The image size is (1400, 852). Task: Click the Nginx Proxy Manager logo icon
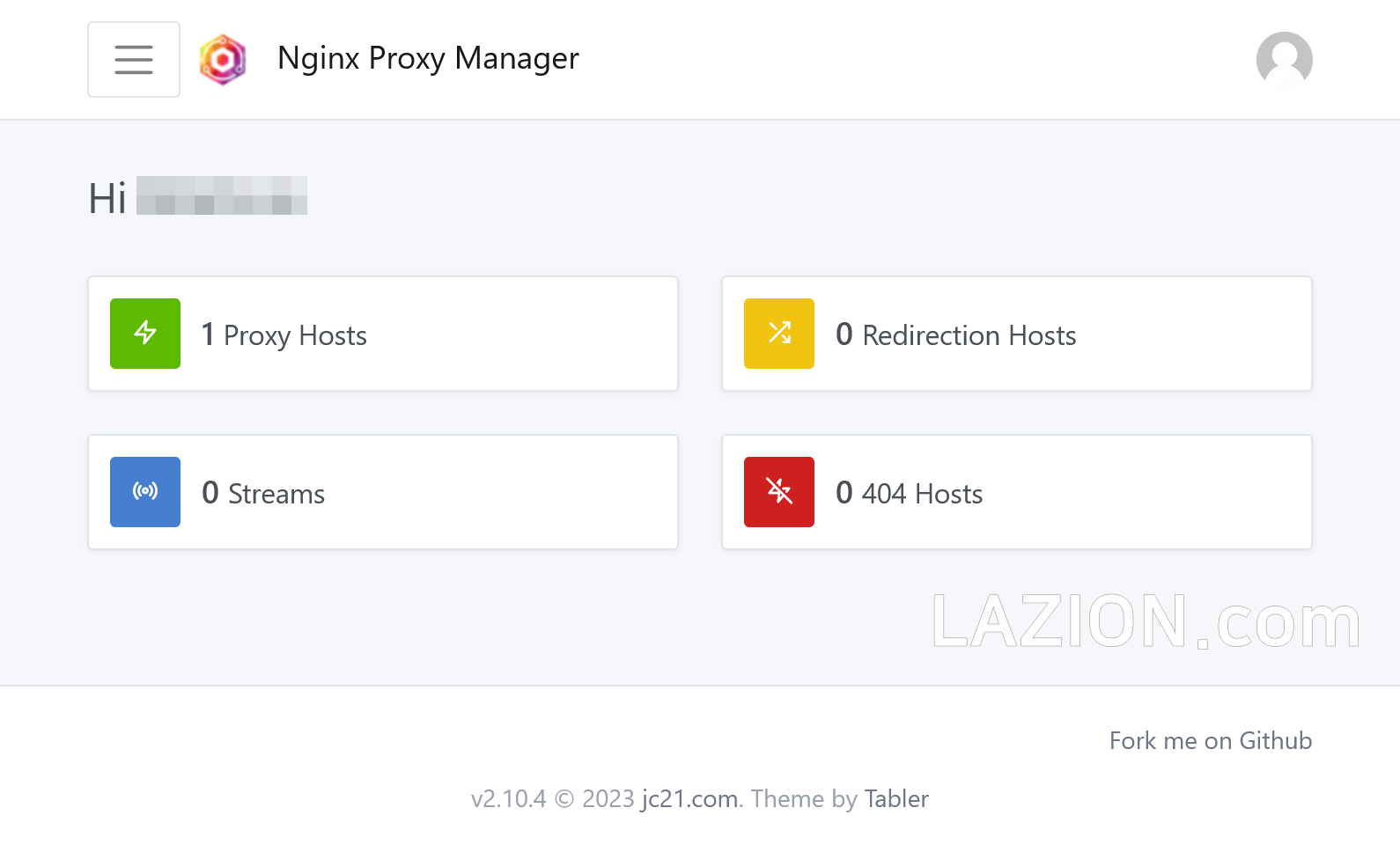pyautogui.click(x=223, y=59)
